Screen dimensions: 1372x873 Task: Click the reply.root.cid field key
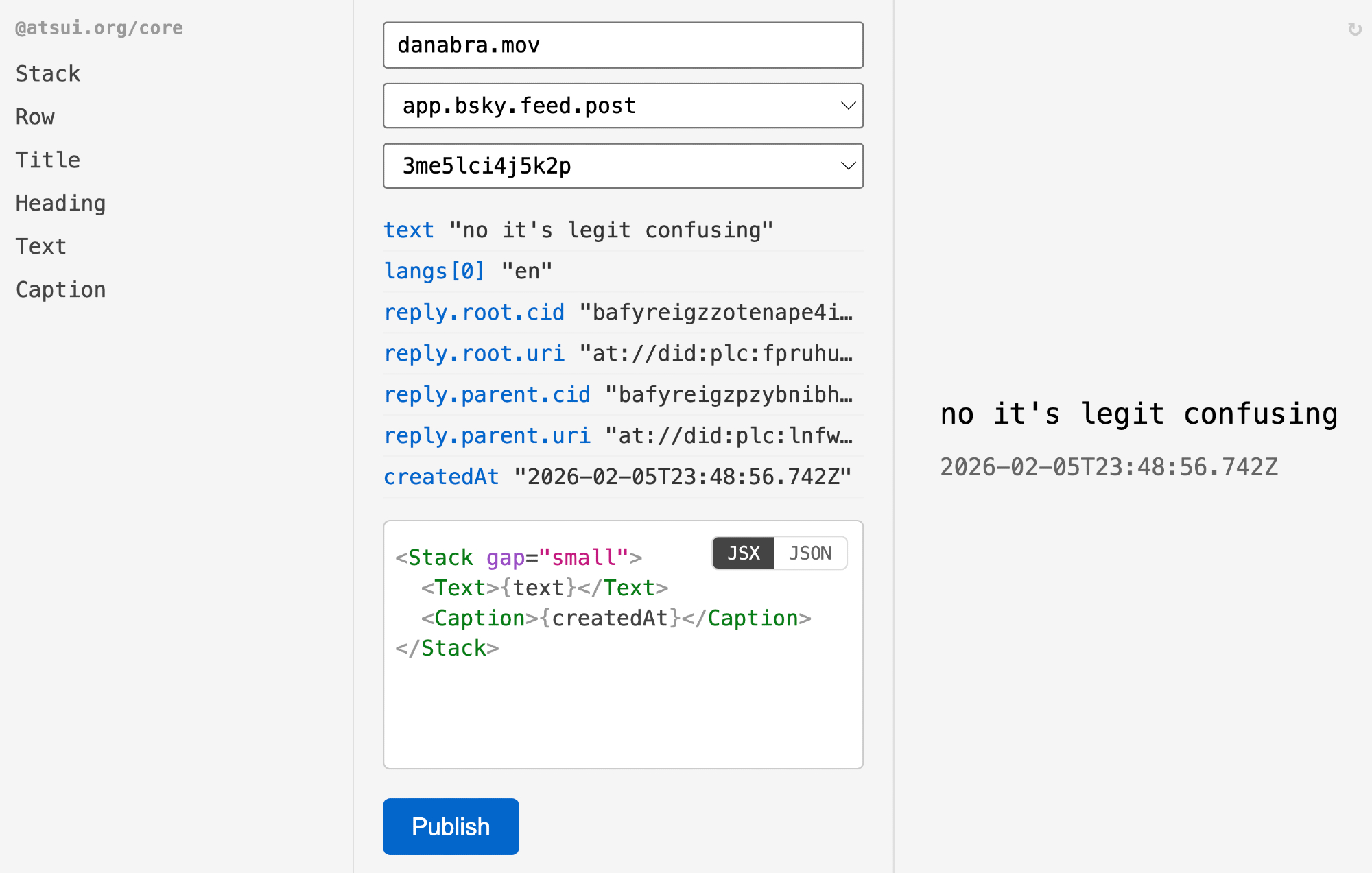coord(474,312)
